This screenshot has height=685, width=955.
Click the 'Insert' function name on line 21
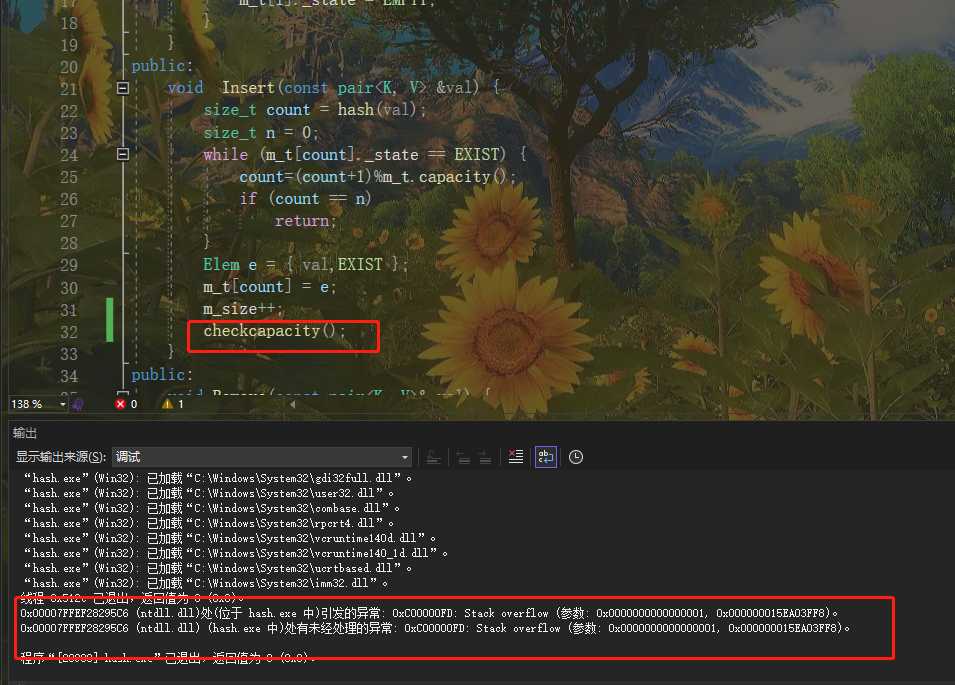248,88
